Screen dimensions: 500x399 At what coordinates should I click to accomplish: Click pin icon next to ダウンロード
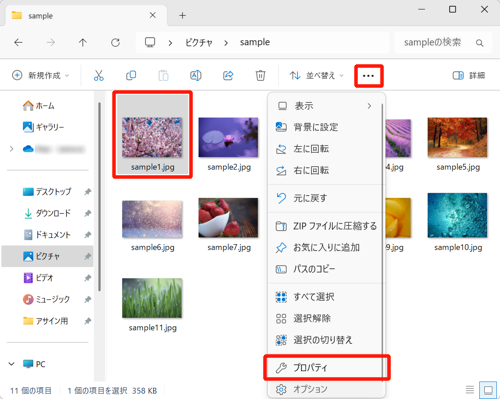click(x=88, y=213)
